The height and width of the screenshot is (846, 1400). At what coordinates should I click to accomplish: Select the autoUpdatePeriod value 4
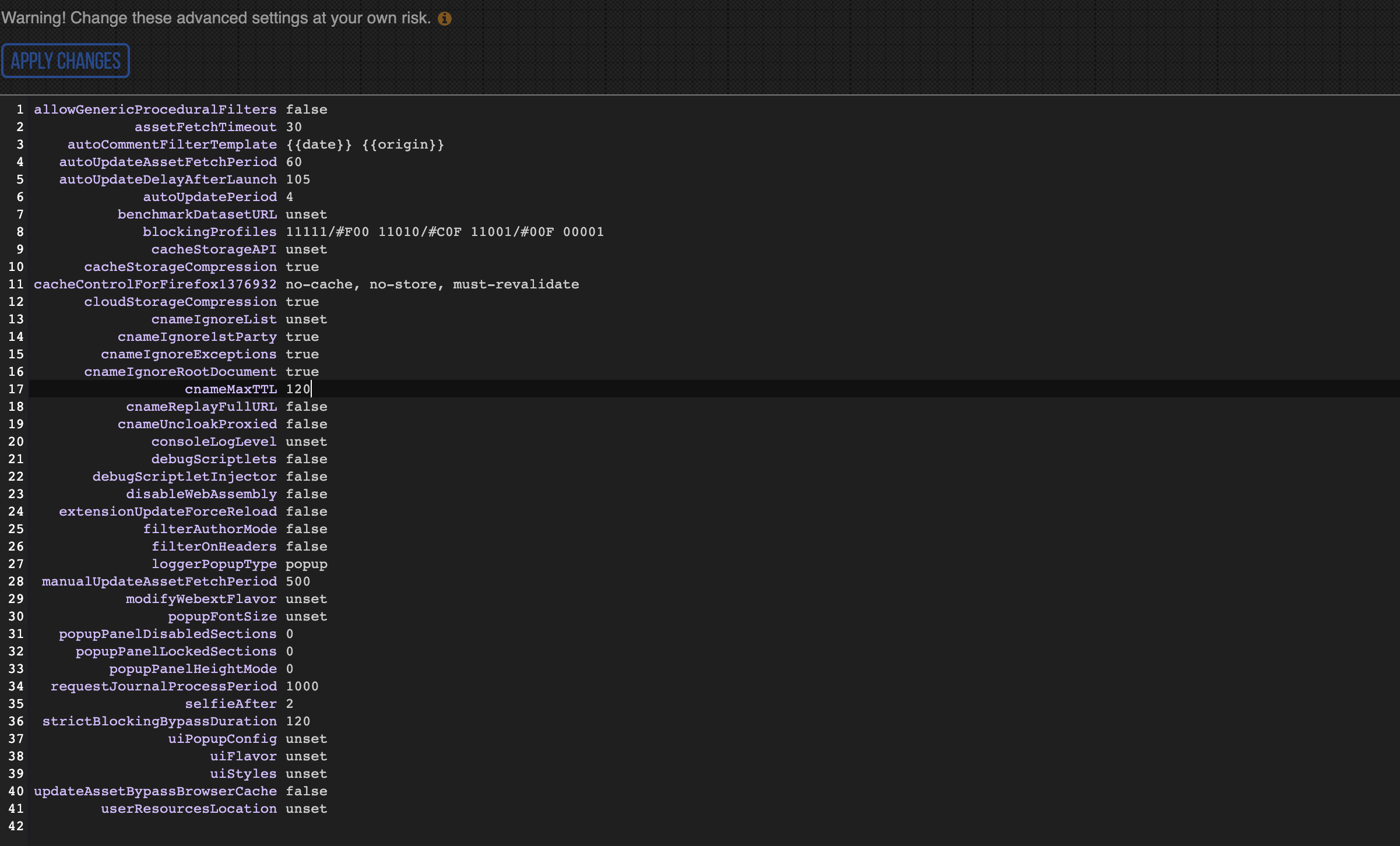click(289, 197)
